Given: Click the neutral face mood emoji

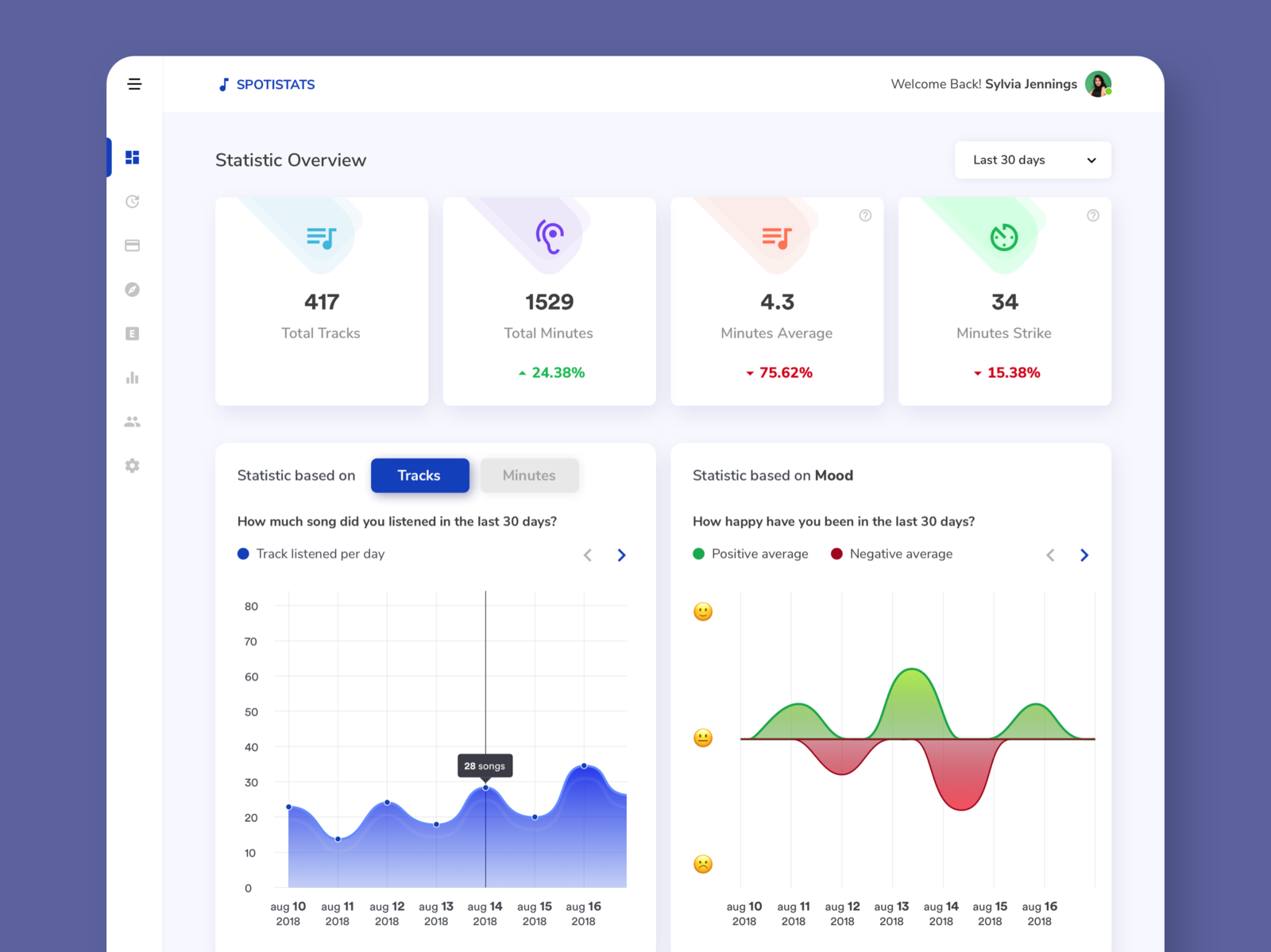Looking at the screenshot, I should [703, 738].
